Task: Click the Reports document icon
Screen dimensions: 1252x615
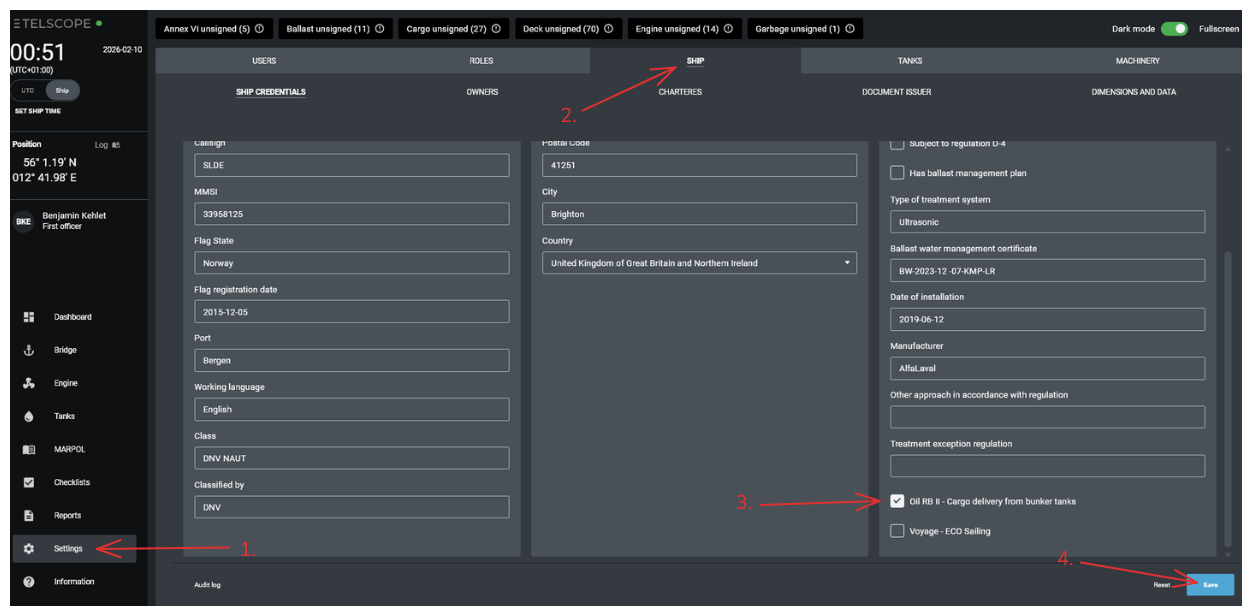Action: point(29,515)
